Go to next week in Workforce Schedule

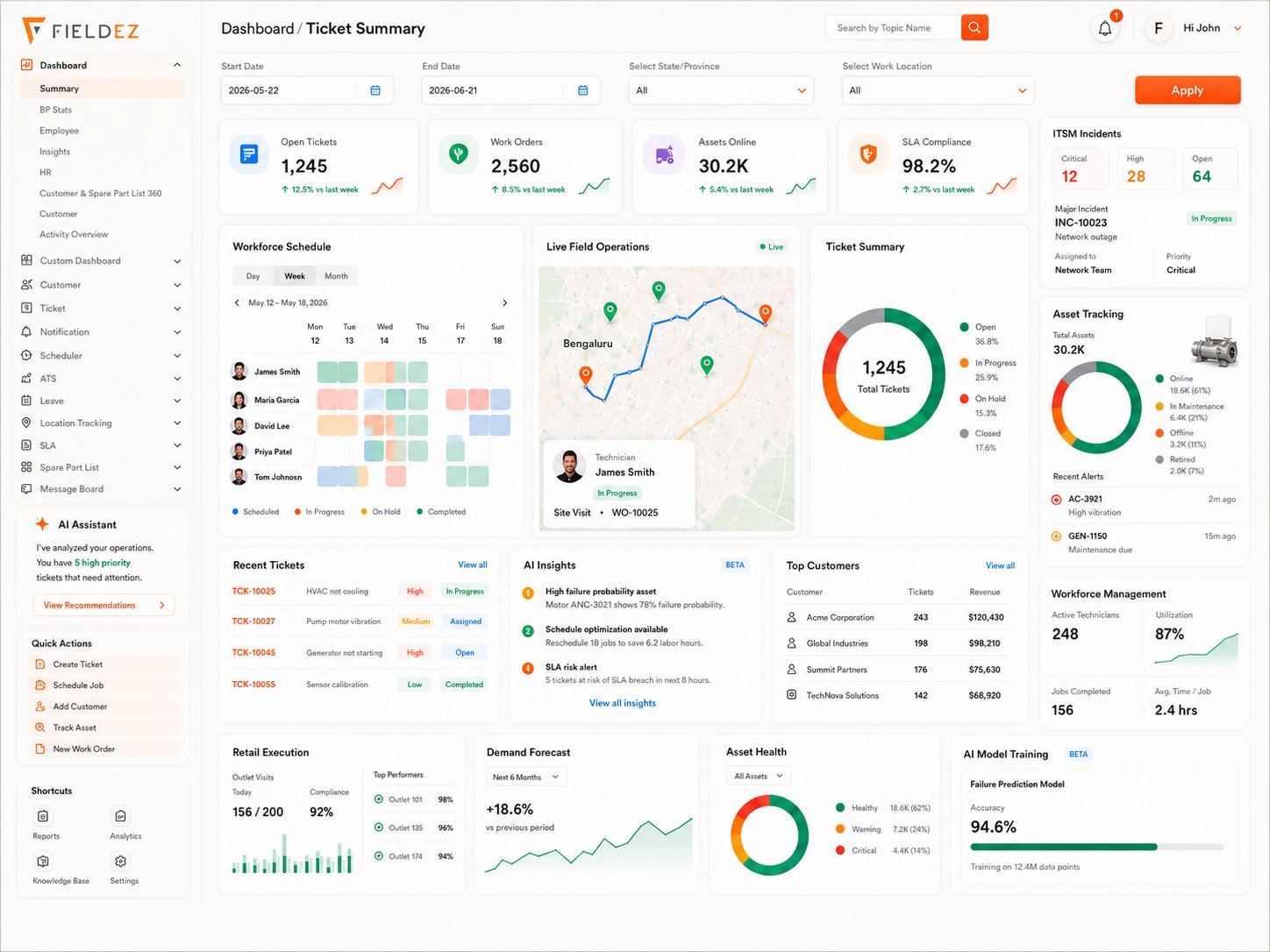[504, 302]
